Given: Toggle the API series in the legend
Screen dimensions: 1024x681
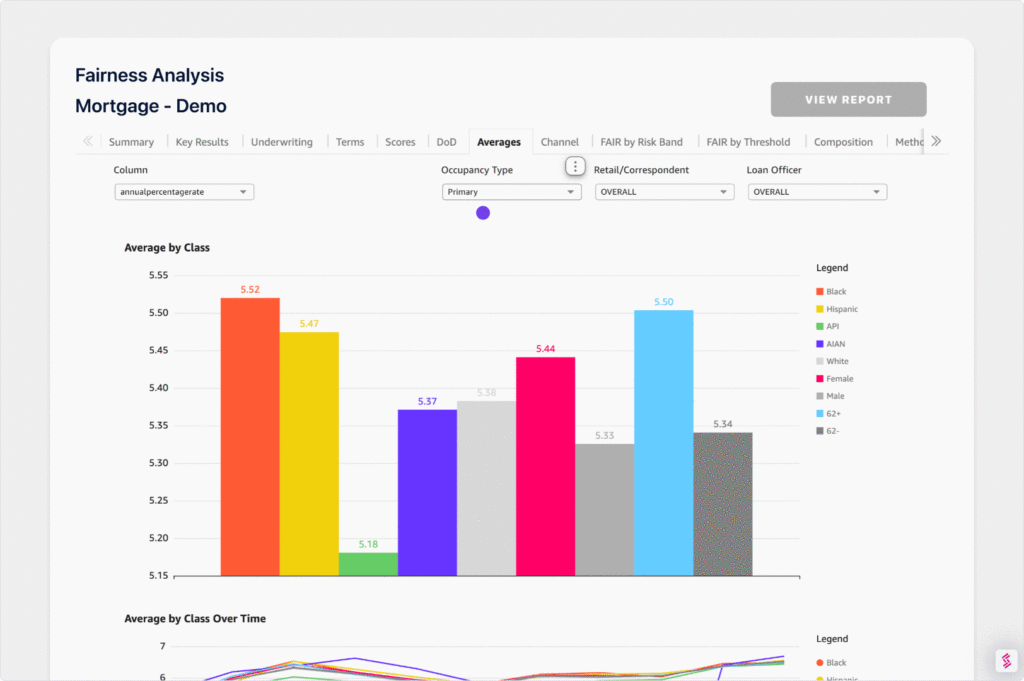Looking at the screenshot, I should pyautogui.click(x=833, y=327).
